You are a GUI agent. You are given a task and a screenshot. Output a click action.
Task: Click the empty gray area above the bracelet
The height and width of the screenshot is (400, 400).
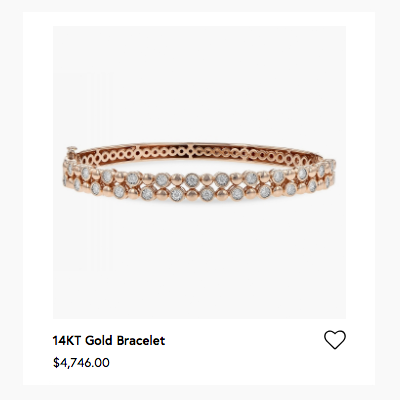199,83
